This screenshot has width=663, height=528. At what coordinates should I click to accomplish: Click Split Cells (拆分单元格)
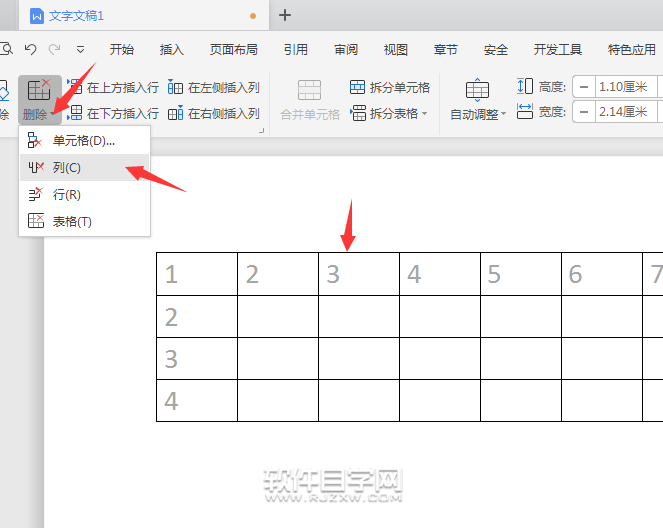[389, 88]
